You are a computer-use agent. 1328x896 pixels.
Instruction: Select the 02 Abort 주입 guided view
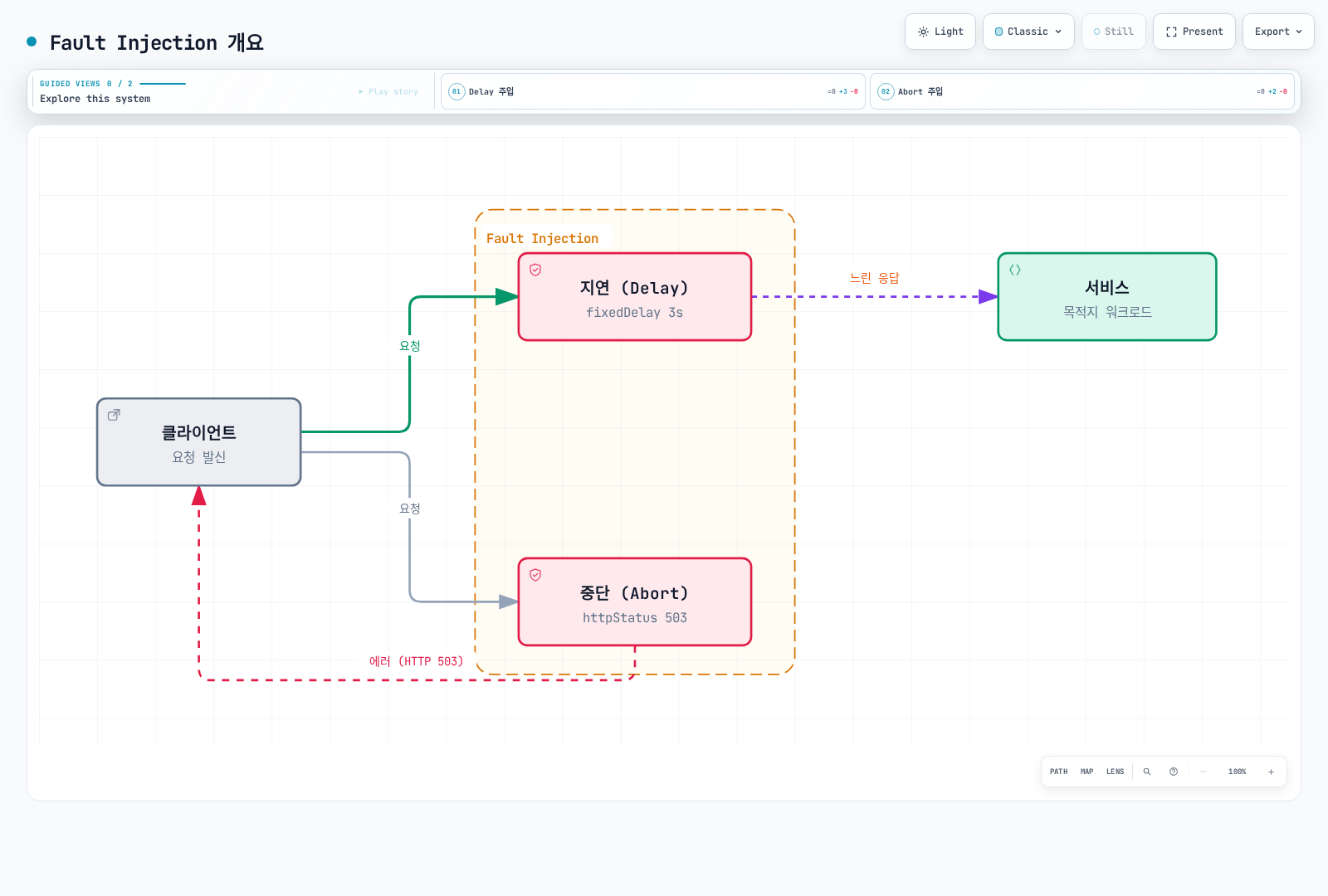1082,91
